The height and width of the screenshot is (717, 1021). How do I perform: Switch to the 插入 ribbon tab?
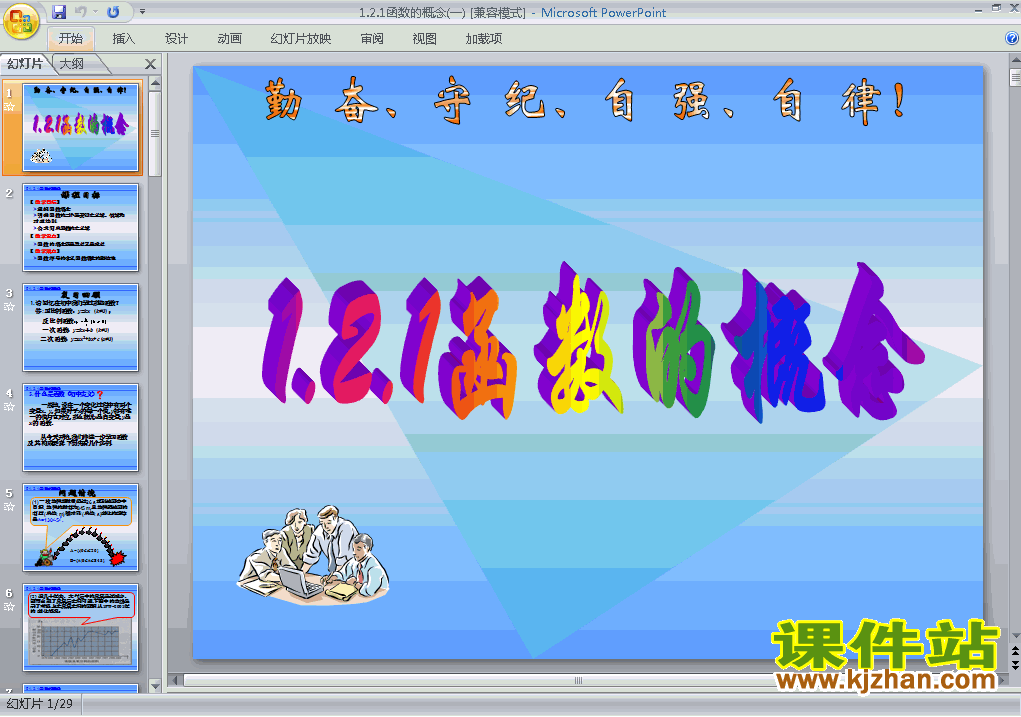(x=123, y=39)
